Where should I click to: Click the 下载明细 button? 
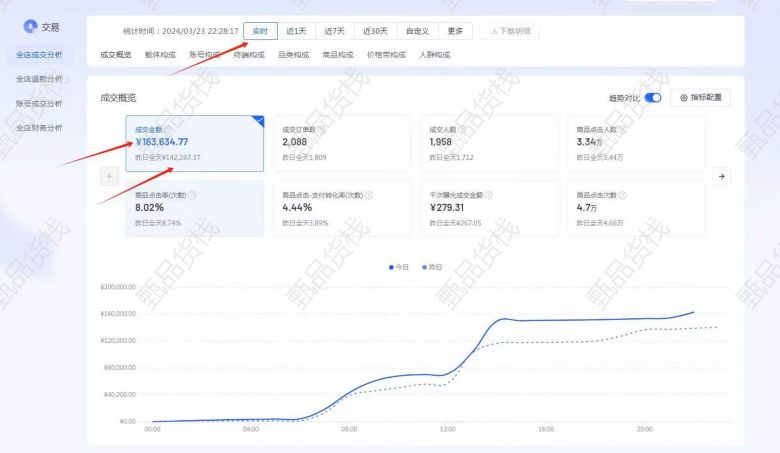510,31
